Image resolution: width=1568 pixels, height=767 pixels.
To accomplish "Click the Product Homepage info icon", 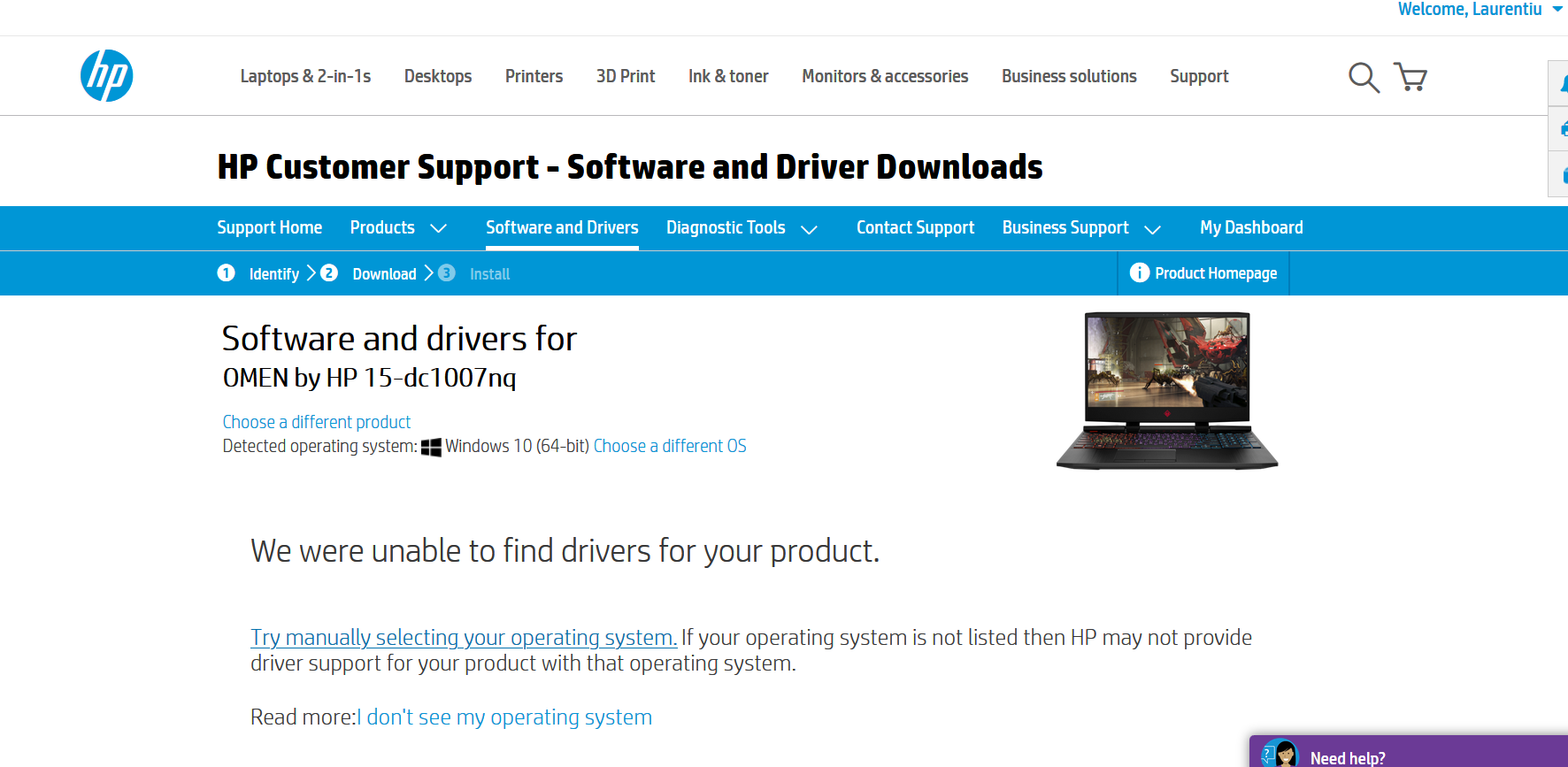I will 1140,273.
